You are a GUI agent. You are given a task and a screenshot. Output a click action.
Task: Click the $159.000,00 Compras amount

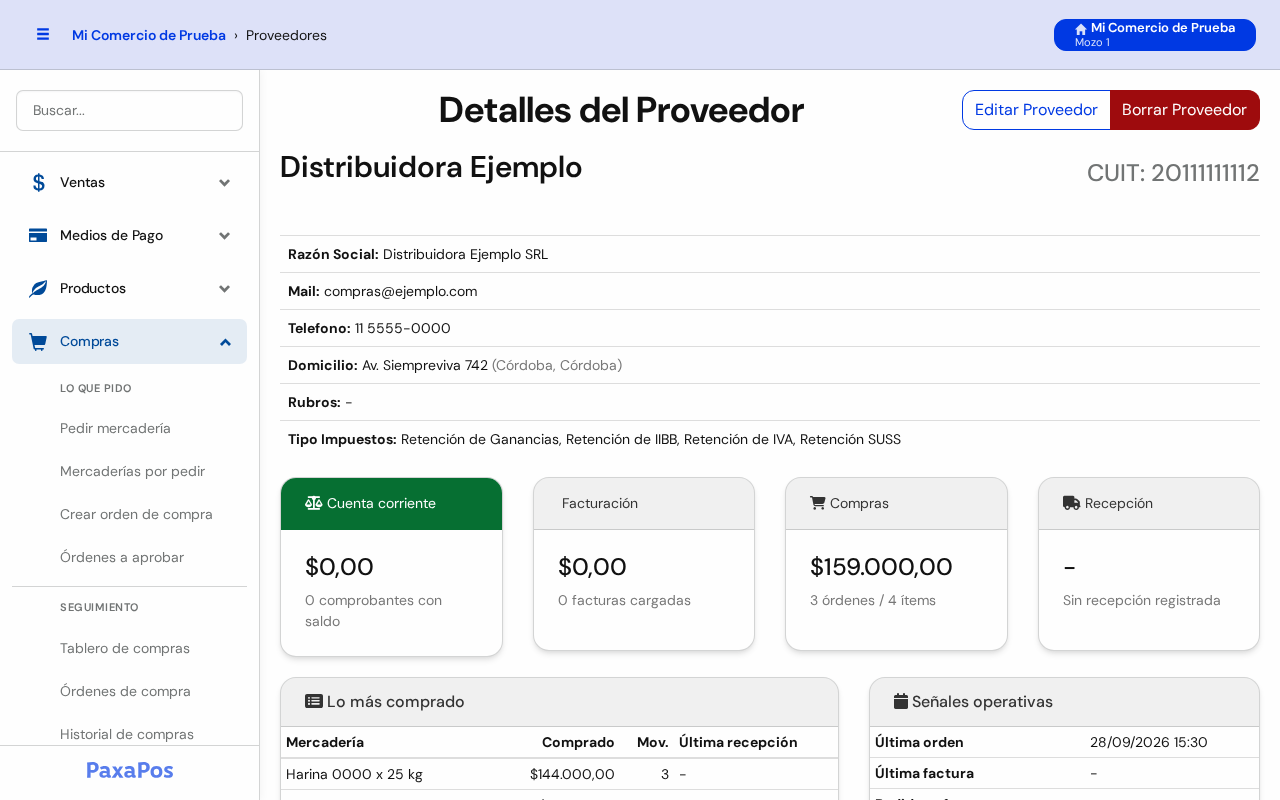click(x=881, y=567)
